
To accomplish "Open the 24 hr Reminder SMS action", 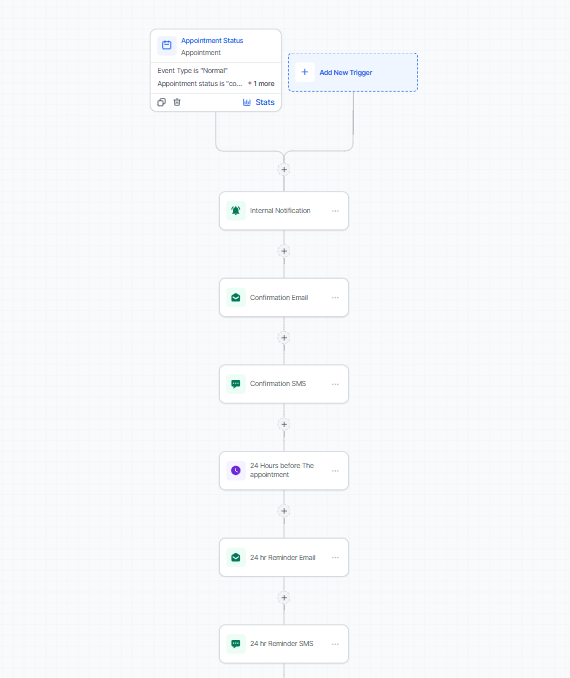I will click(x=284, y=644).
